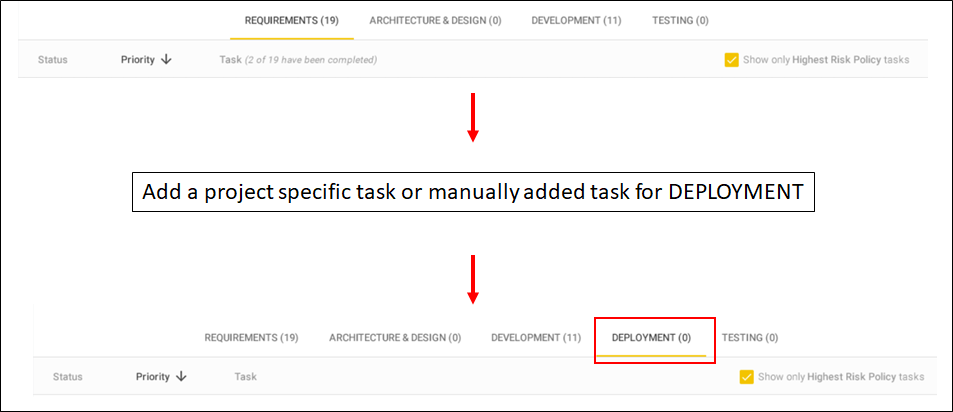The width and height of the screenshot is (953, 412).
Task: Sort by the Priority column header in upper panel
Action: tap(138, 60)
